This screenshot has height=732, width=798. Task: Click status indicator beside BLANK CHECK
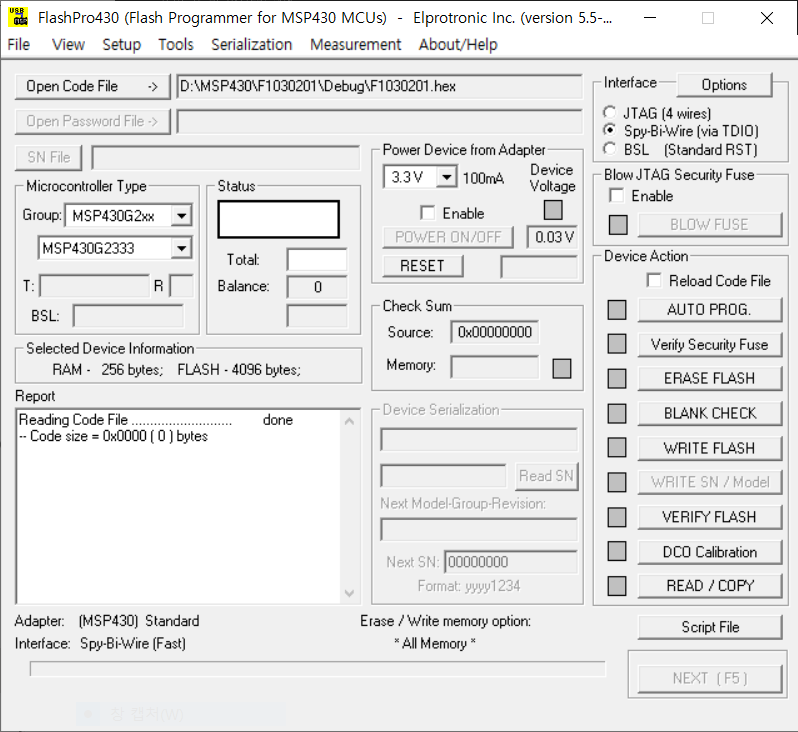(x=617, y=413)
